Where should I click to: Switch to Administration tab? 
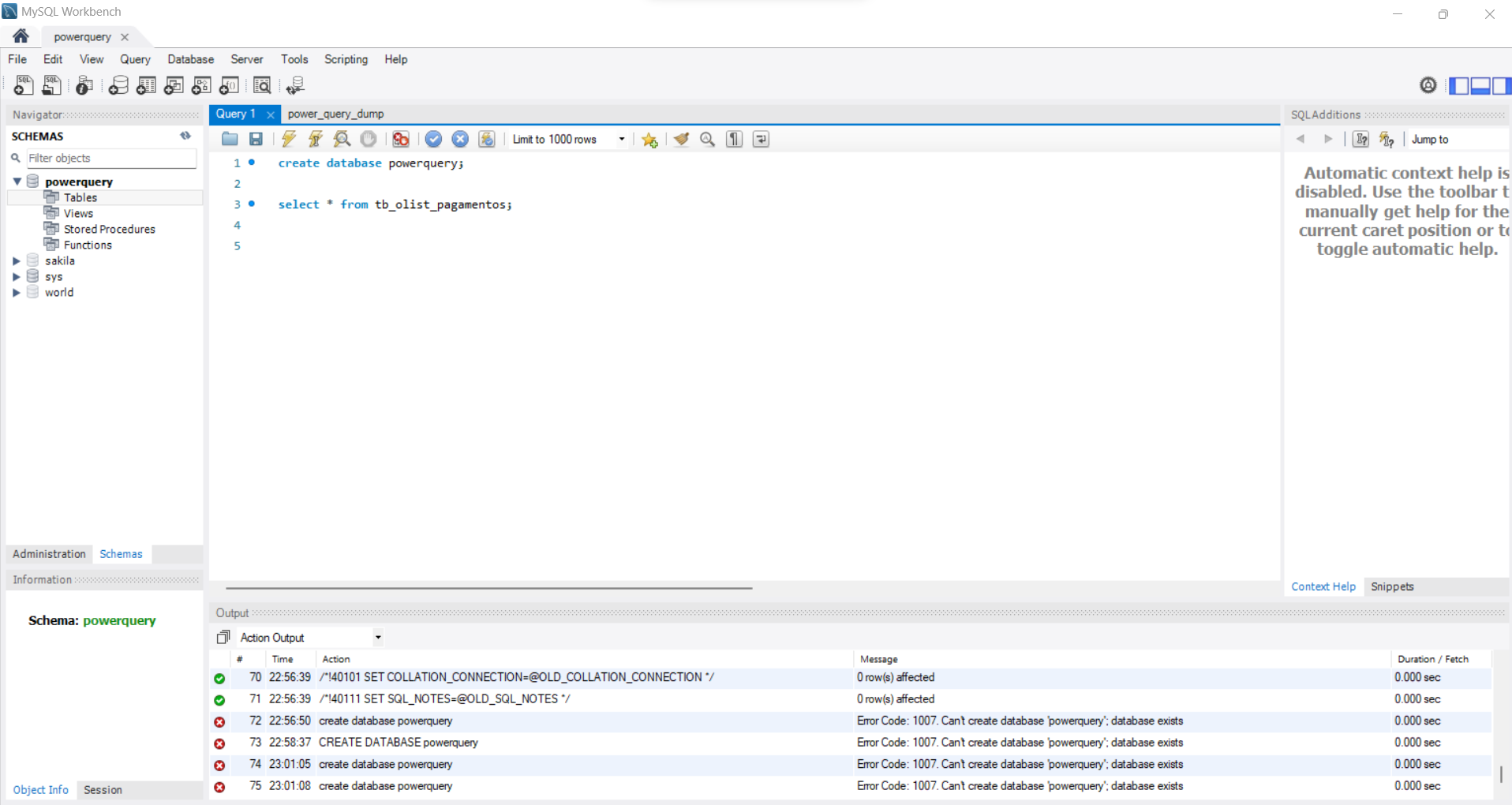coord(49,554)
